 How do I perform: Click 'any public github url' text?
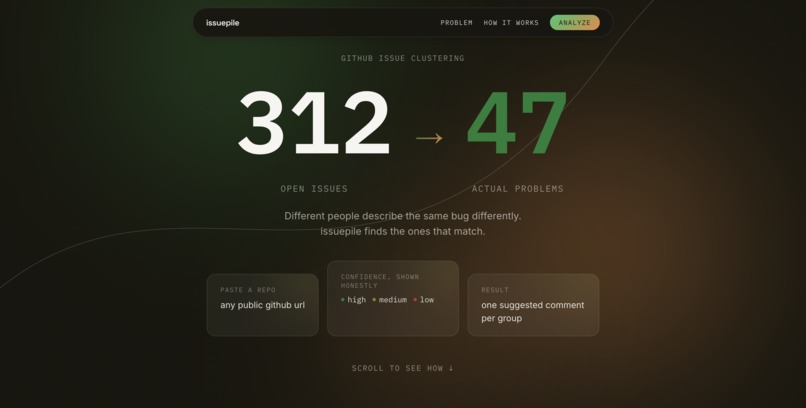click(x=263, y=305)
